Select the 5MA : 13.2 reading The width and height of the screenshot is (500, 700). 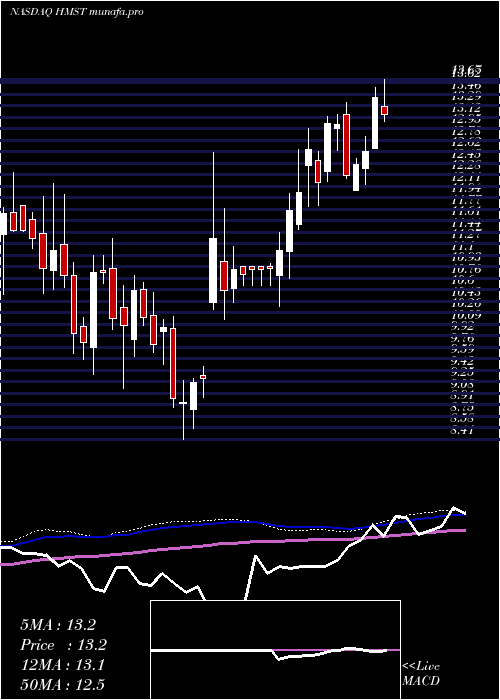tap(58, 625)
